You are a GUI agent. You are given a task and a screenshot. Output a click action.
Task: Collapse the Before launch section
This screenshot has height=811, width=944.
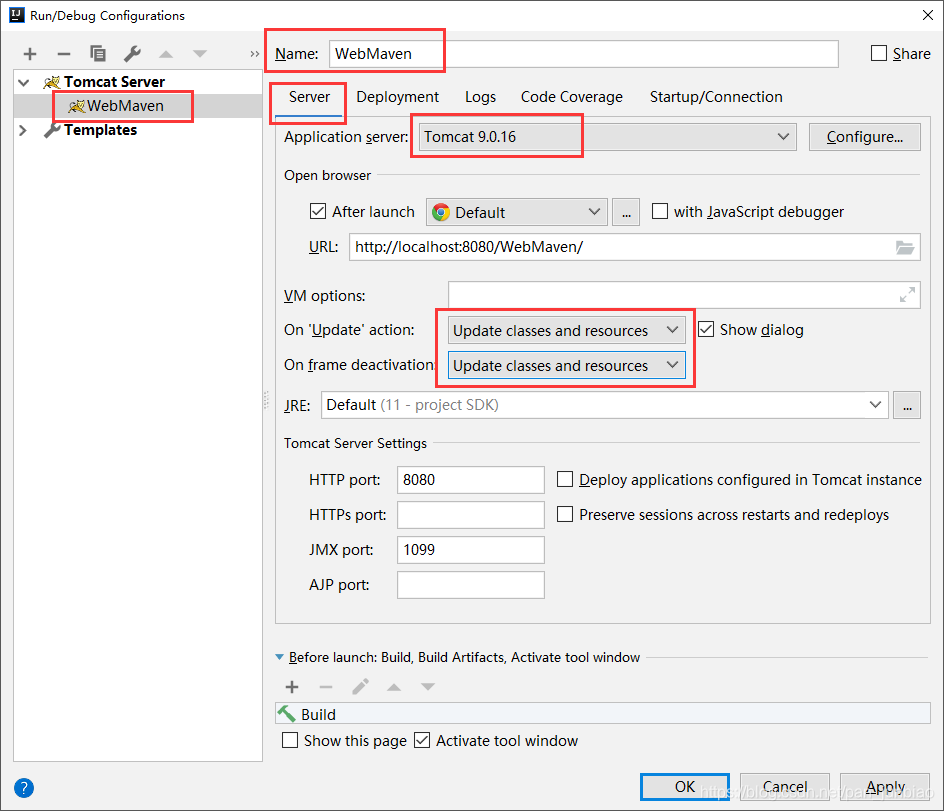point(279,657)
